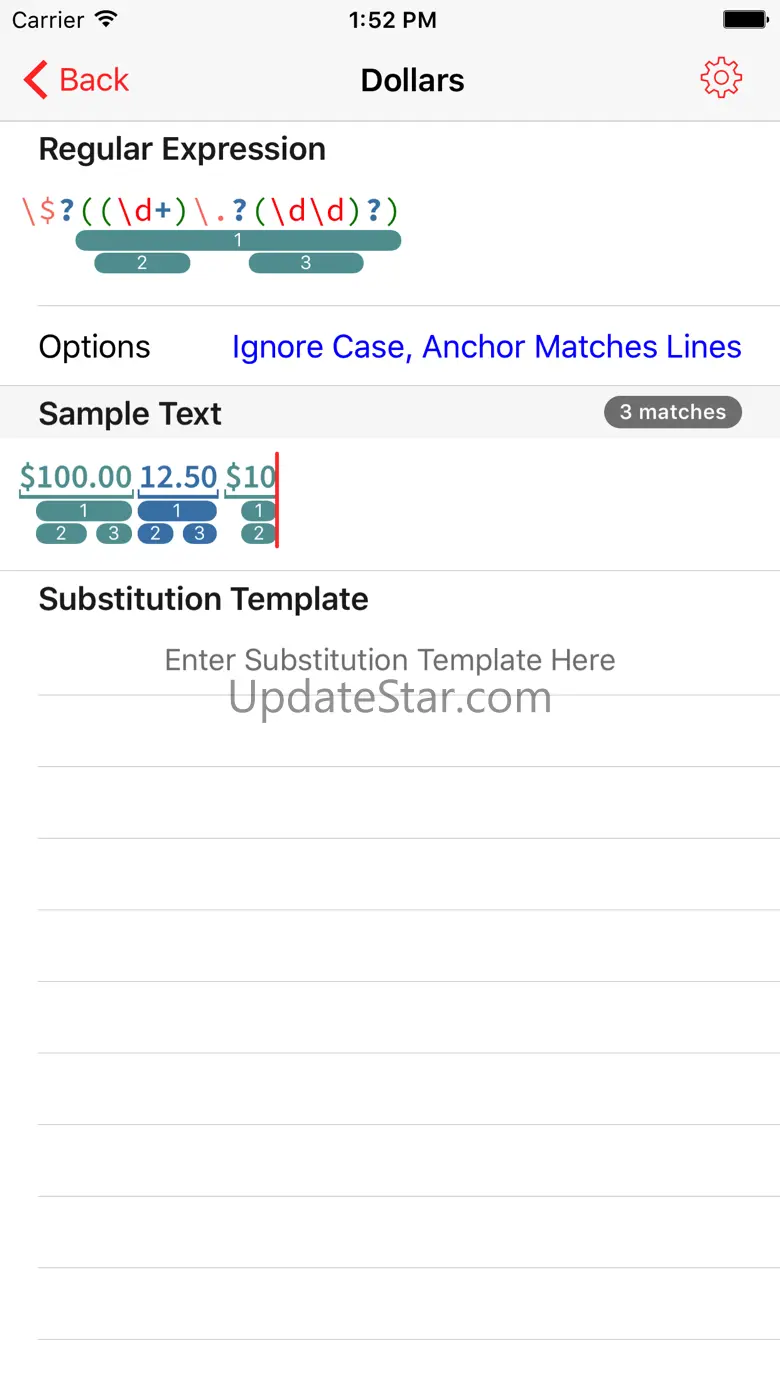Open Ignore Case, Anchor Matches Lines options

(x=486, y=347)
